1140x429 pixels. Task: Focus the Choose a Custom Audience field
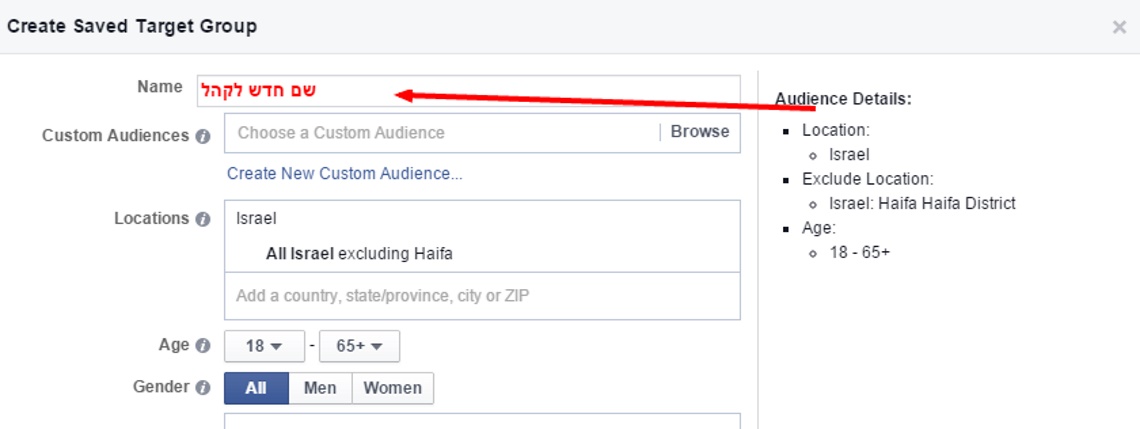(440, 133)
